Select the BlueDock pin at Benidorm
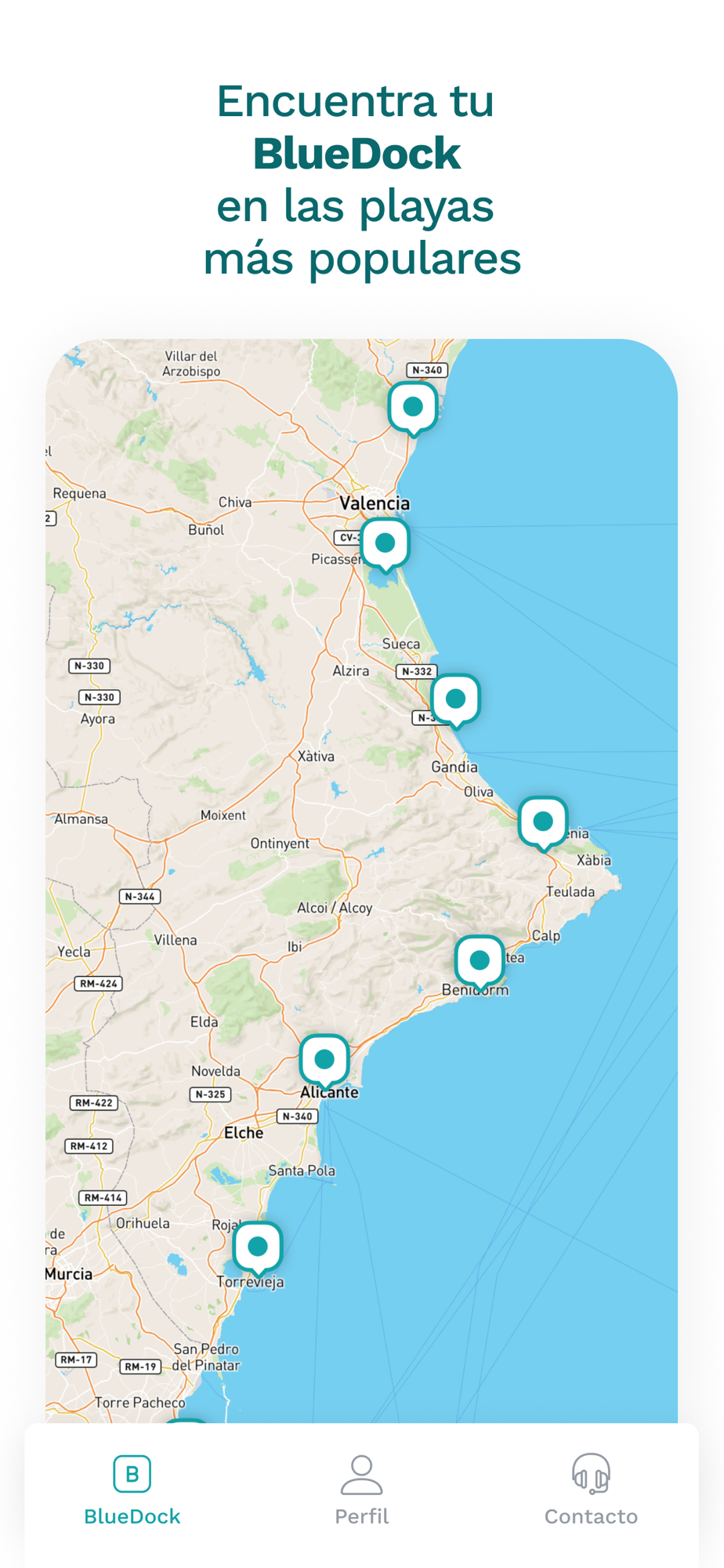Image resolution: width=724 pixels, height=1568 pixels. pyautogui.click(x=480, y=961)
